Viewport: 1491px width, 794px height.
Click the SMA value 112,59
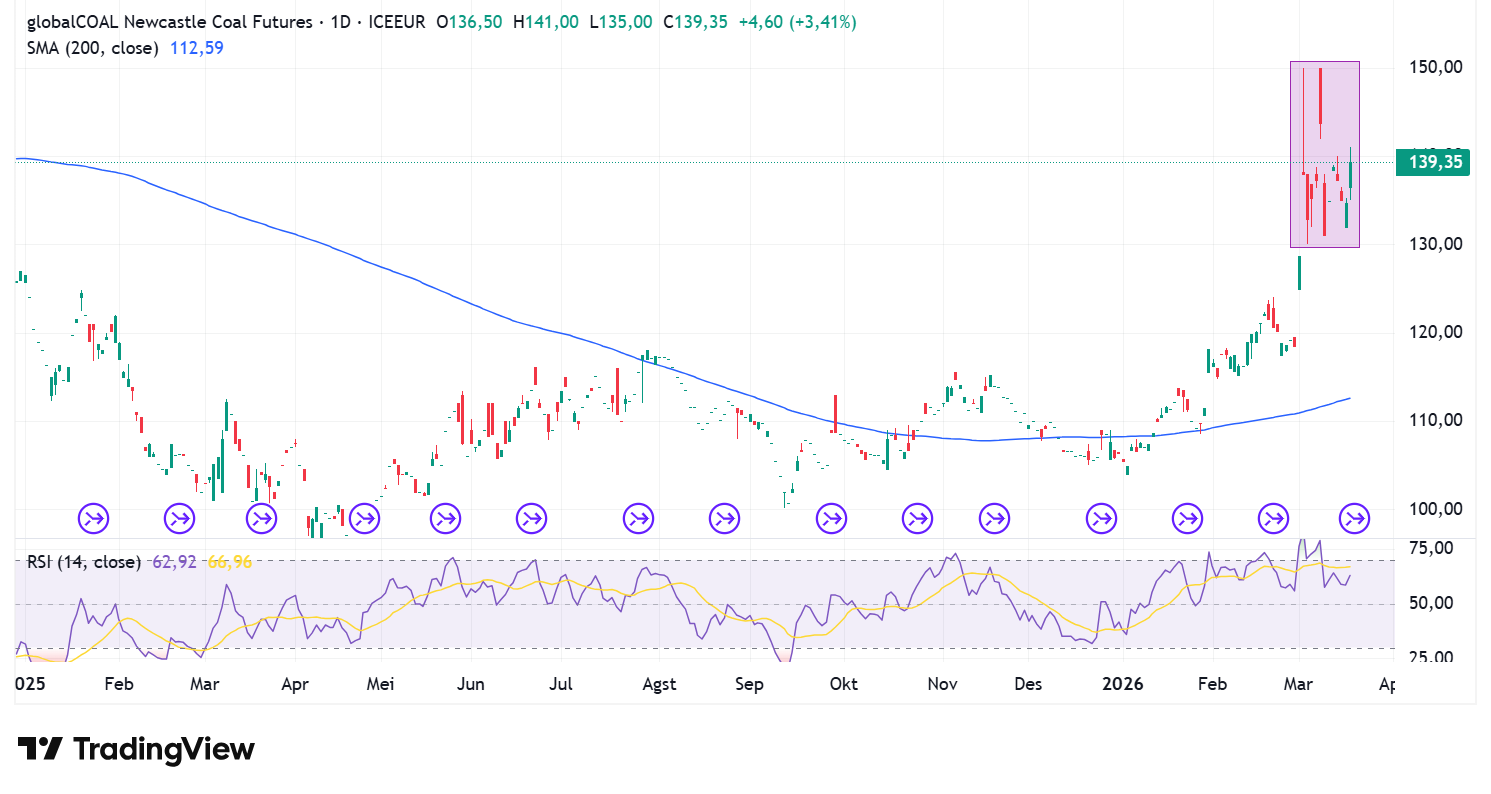[196, 47]
